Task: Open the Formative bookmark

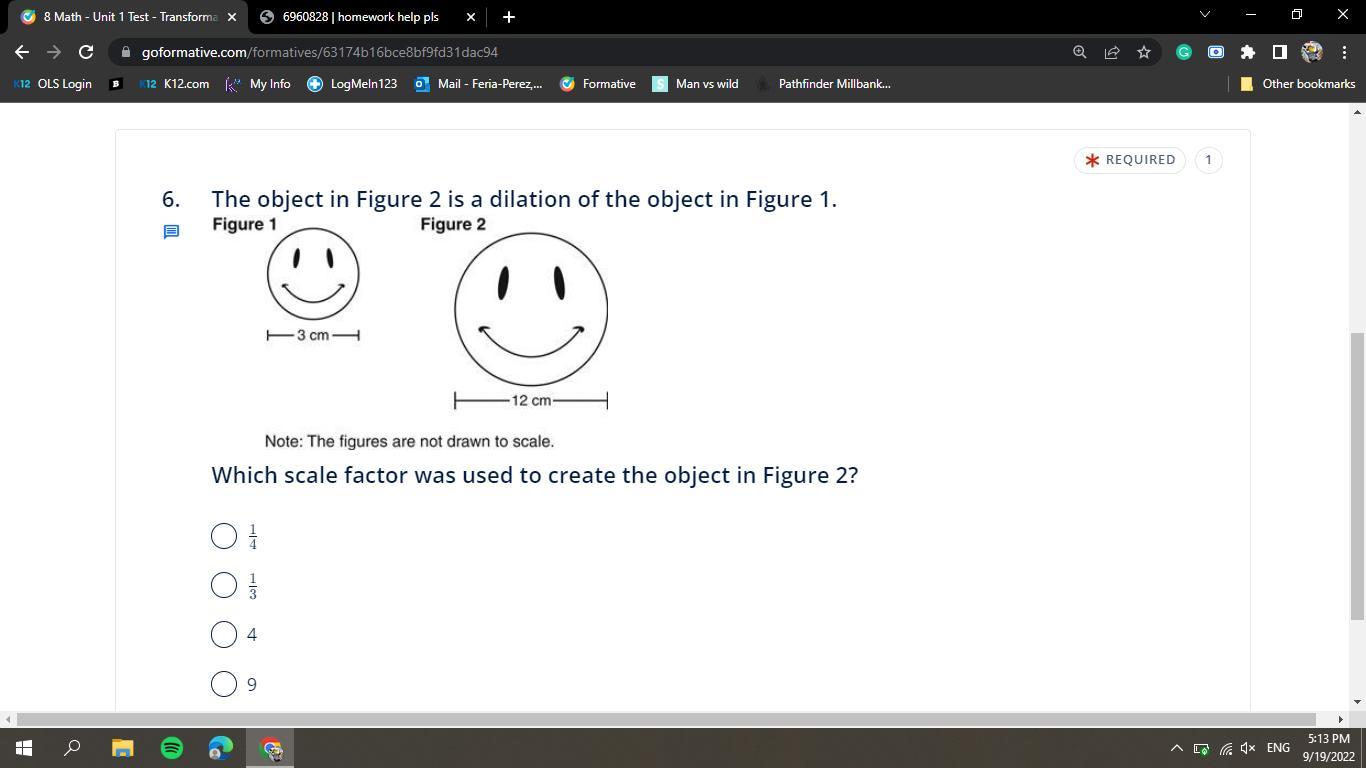Action: (598, 84)
